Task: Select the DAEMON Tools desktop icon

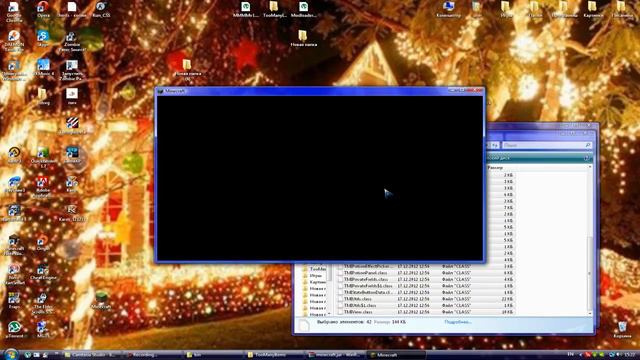Action: [x=14, y=41]
